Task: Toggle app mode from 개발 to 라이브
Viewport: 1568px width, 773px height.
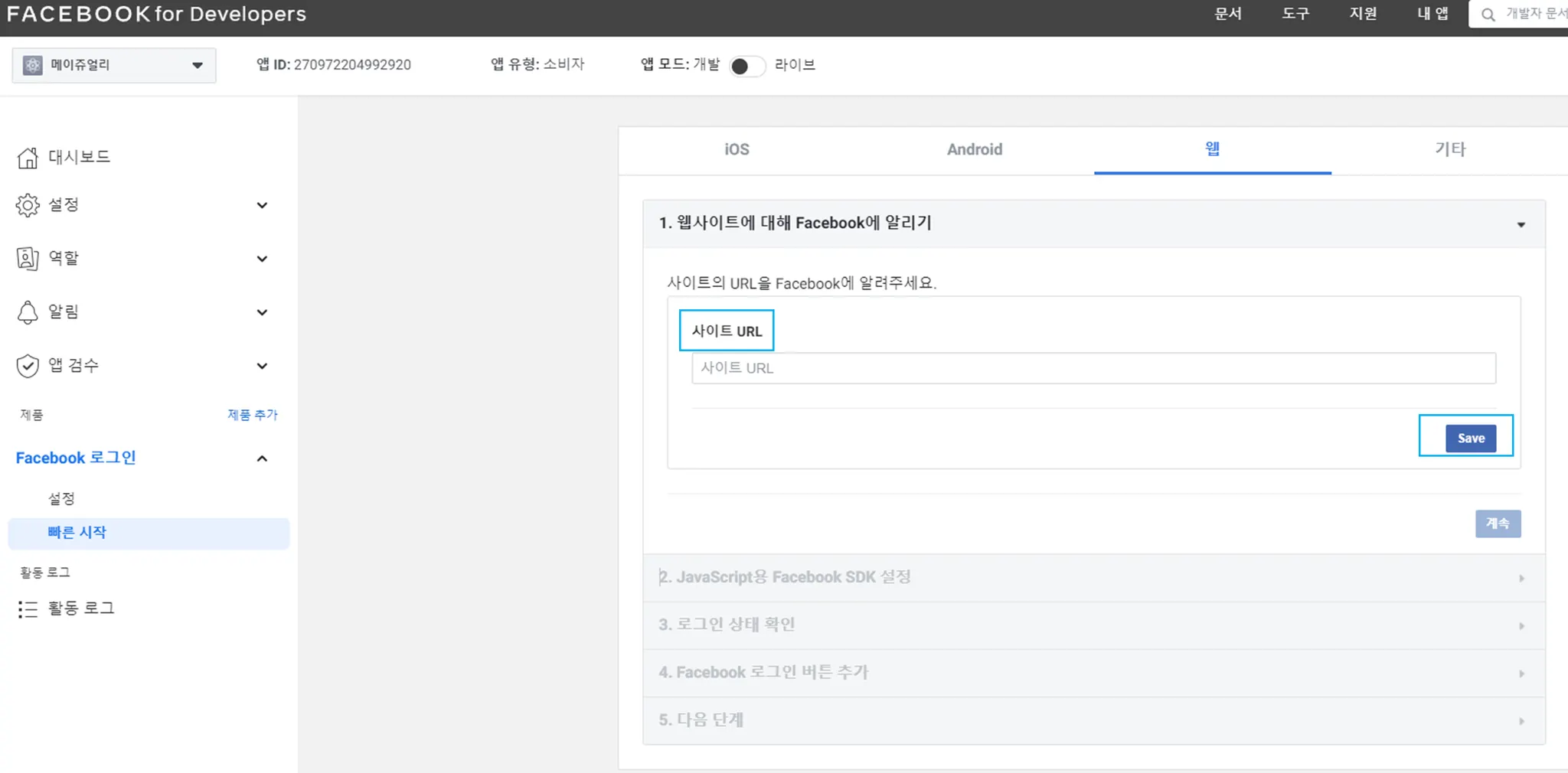Action: pos(746,66)
